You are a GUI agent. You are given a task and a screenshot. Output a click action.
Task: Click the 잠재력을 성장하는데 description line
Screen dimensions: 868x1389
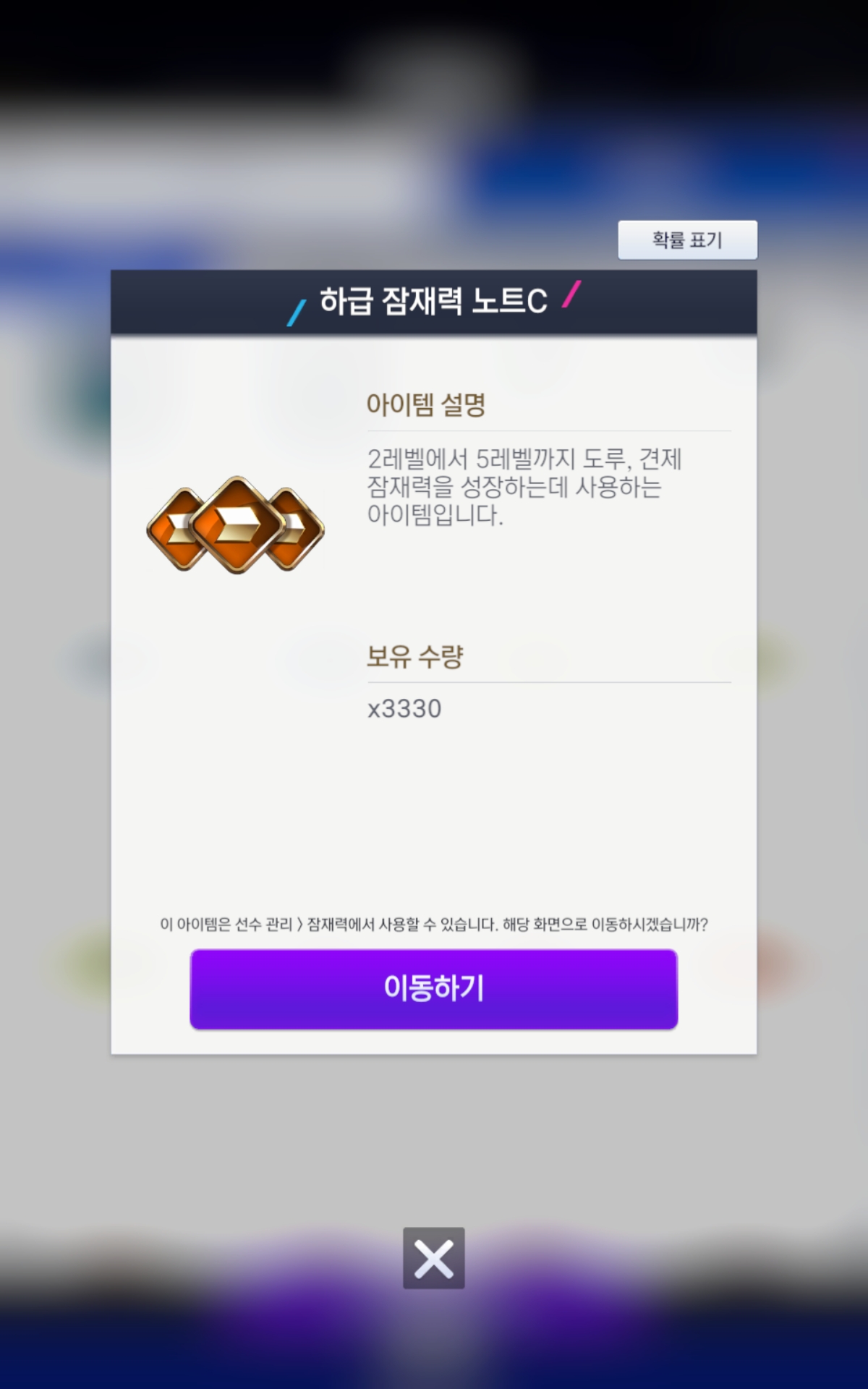pos(514,487)
